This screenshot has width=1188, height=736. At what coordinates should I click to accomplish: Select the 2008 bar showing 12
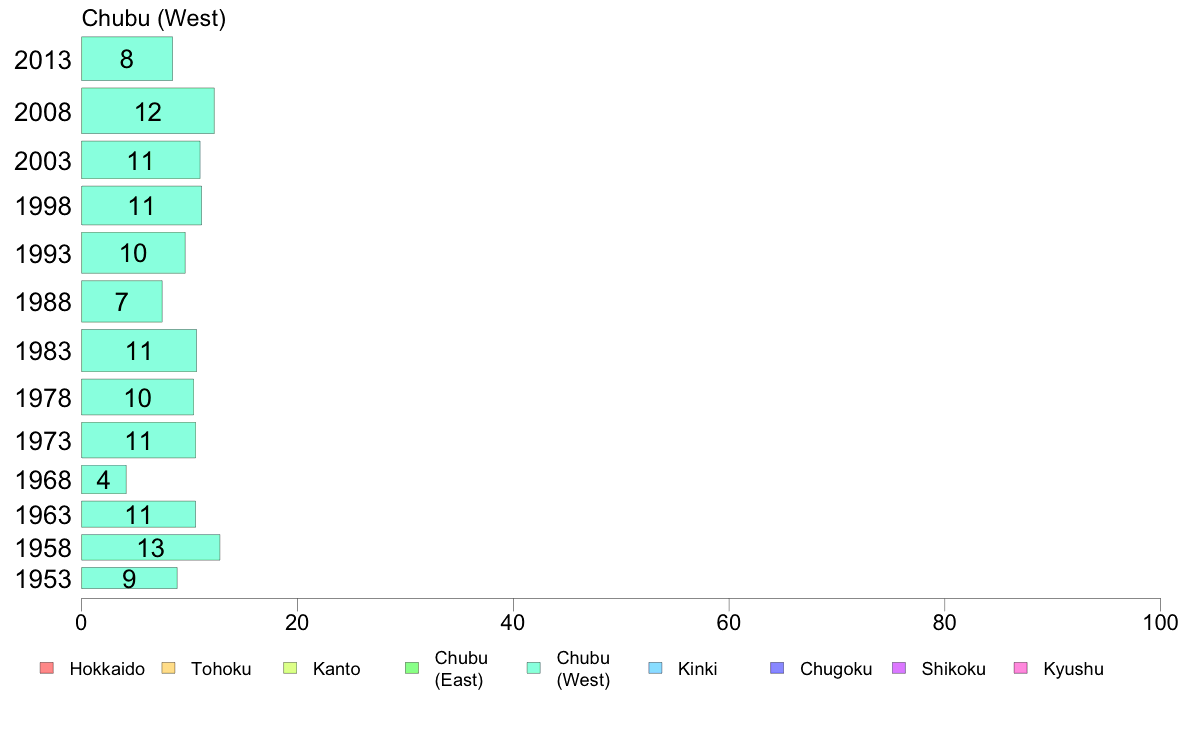click(x=148, y=111)
